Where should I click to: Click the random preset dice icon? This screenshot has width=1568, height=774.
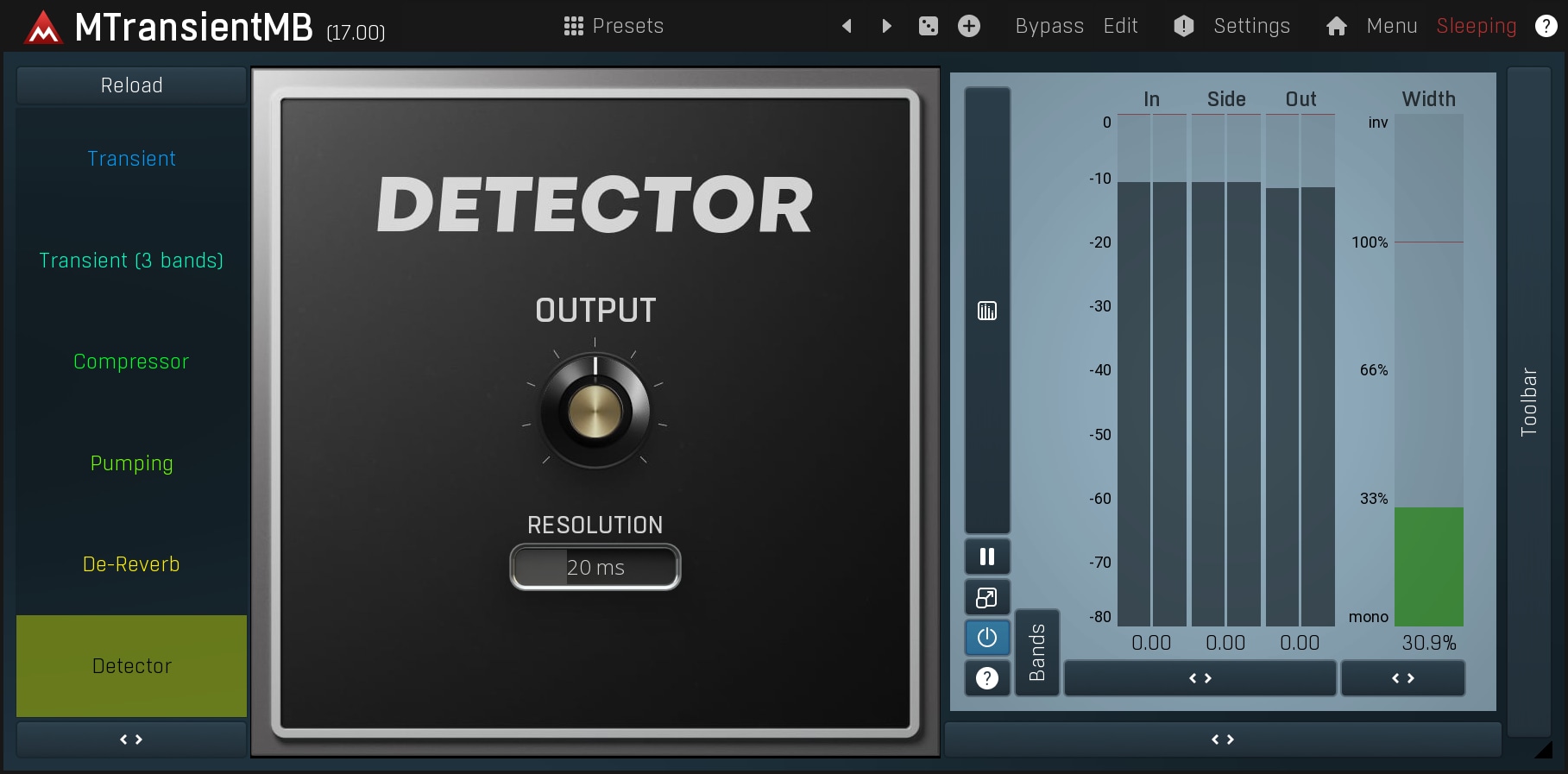coord(929,26)
